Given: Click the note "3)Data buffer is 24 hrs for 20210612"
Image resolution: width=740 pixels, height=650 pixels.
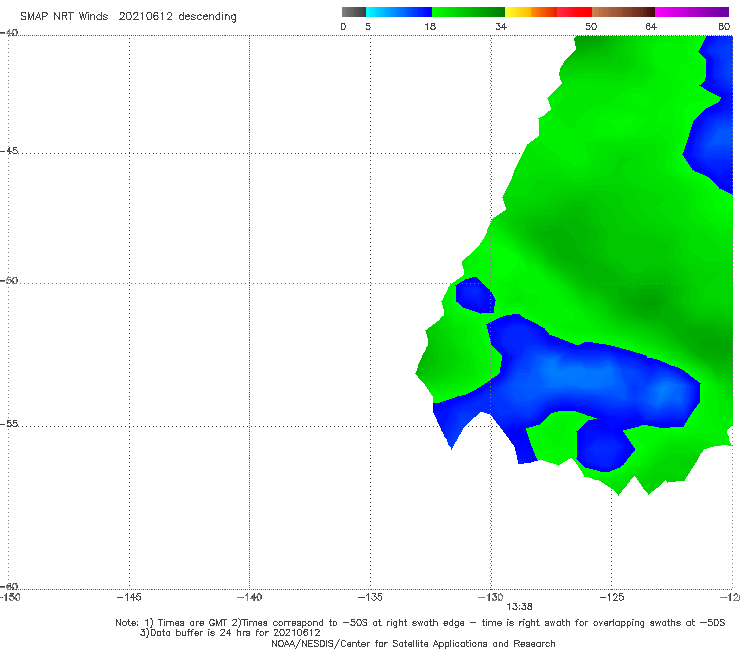Looking at the screenshot, I should click(230, 633).
